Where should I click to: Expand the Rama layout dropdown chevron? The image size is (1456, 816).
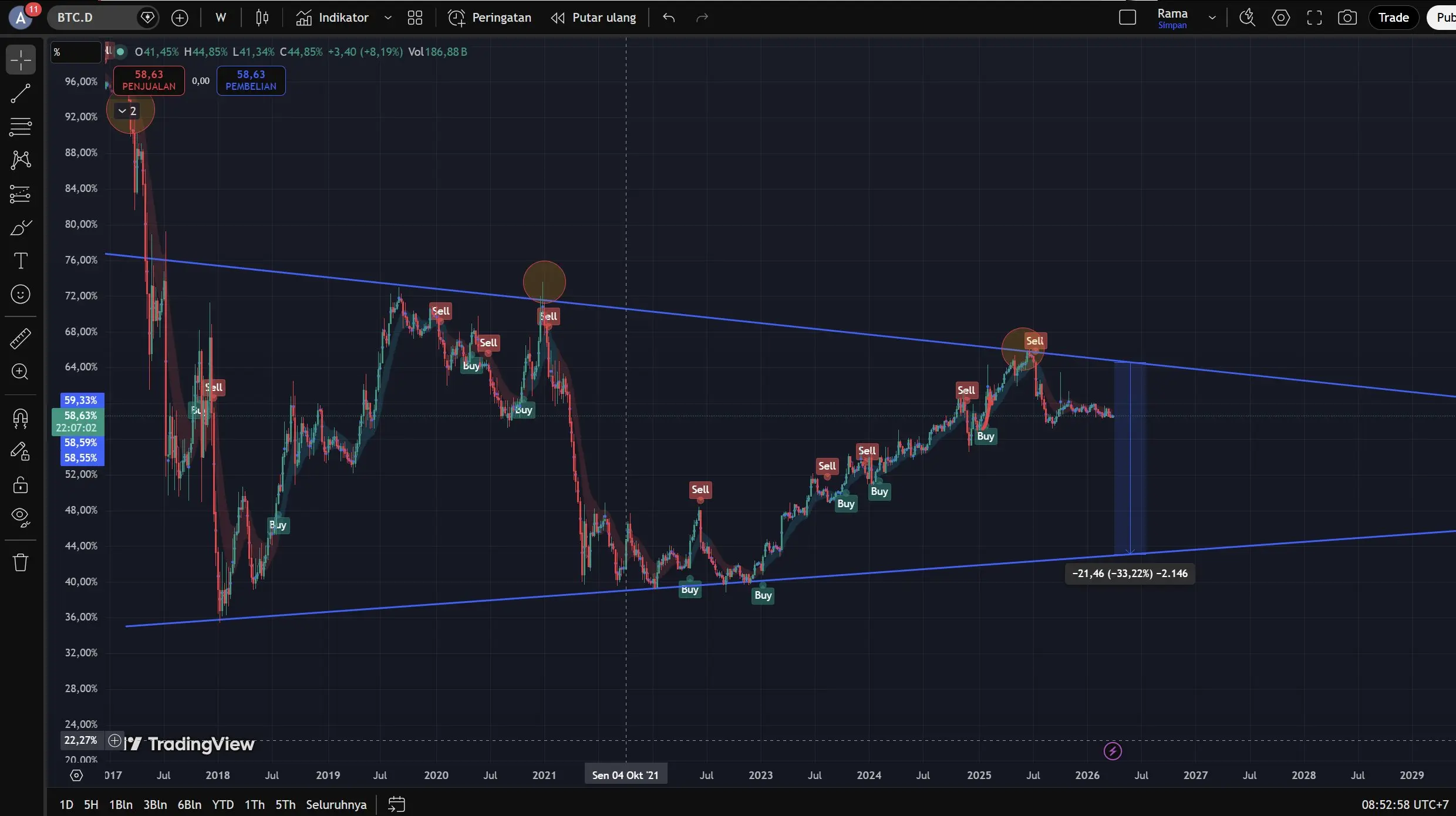1212,18
